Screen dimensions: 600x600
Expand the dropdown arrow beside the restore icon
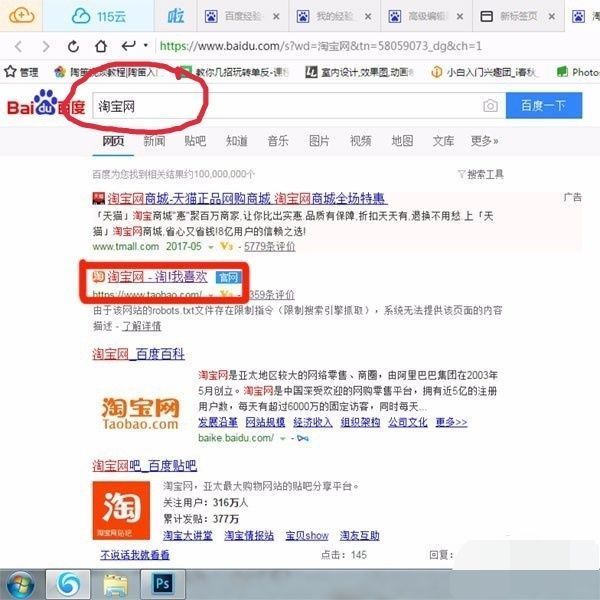[146, 45]
